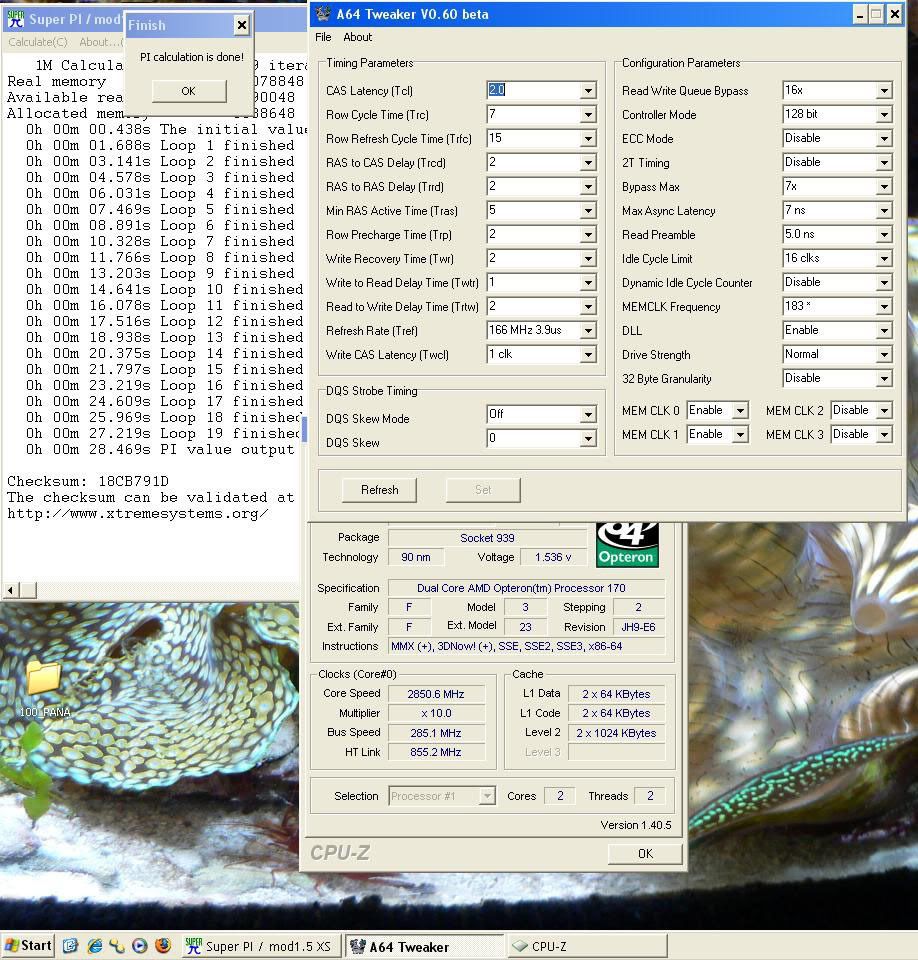Click the A64 Tweaker title bar icon
The height and width of the screenshot is (960, 918).
pos(323,13)
